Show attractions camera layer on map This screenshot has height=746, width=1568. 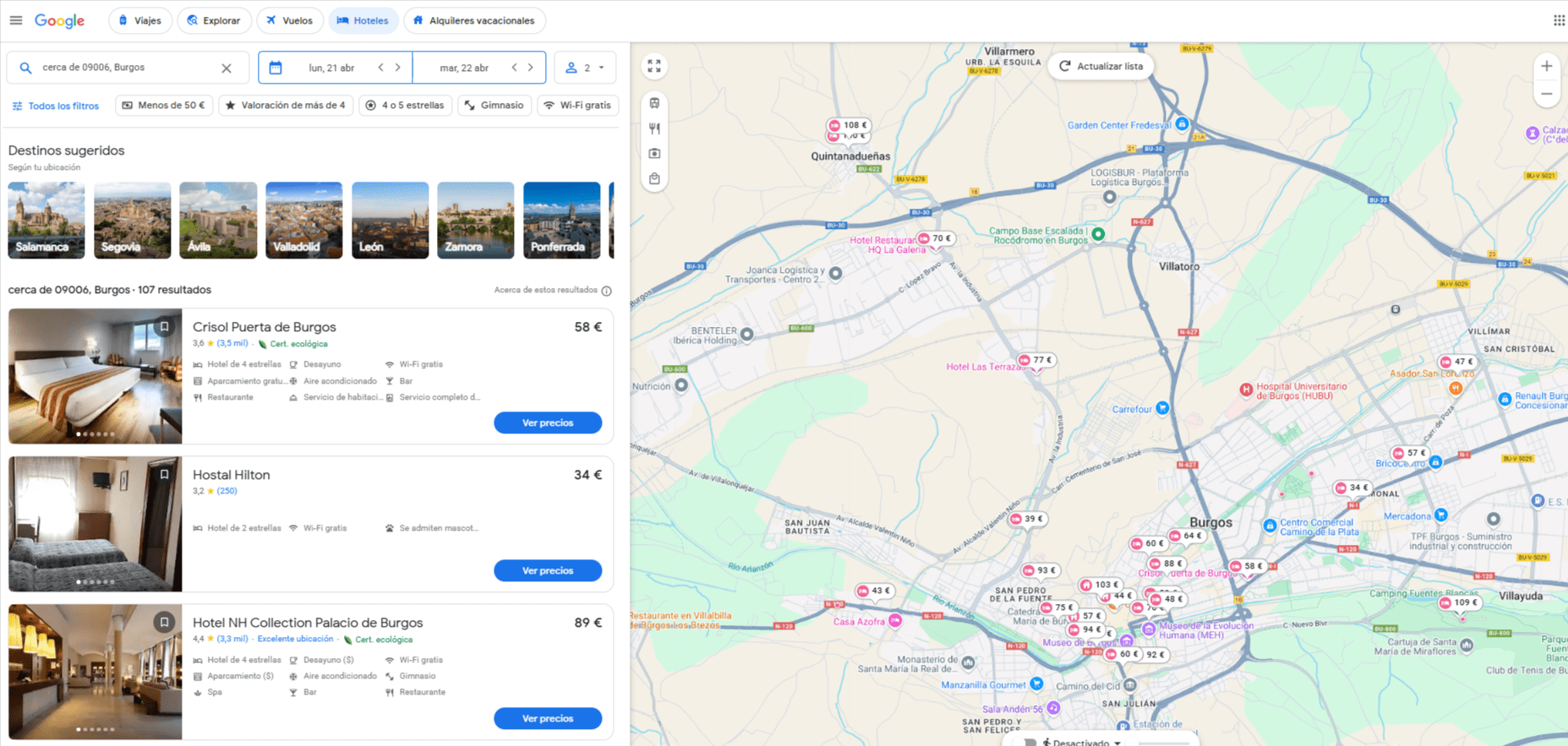[654, 154]
